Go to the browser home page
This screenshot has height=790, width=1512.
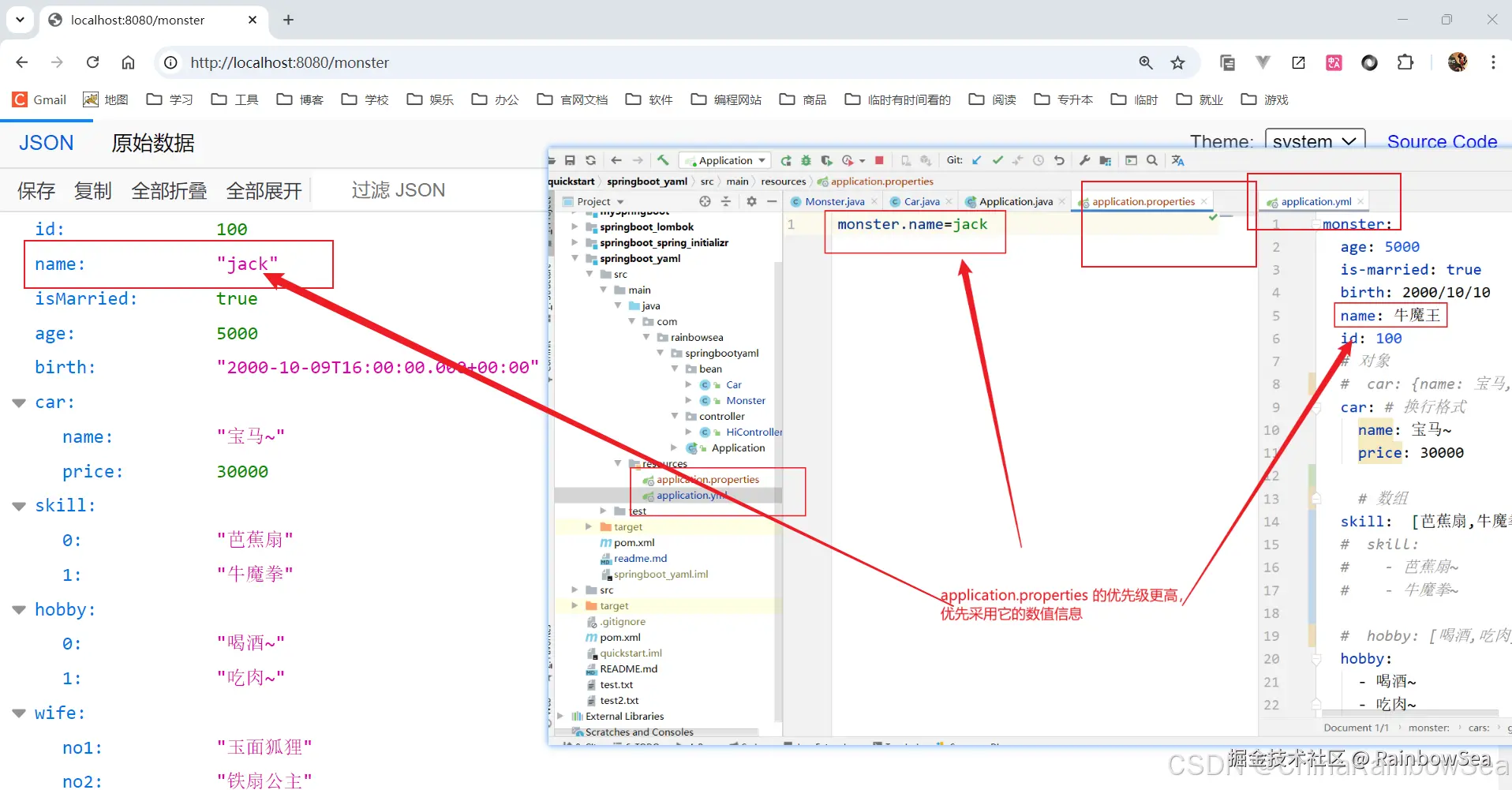tap(128, 62)
